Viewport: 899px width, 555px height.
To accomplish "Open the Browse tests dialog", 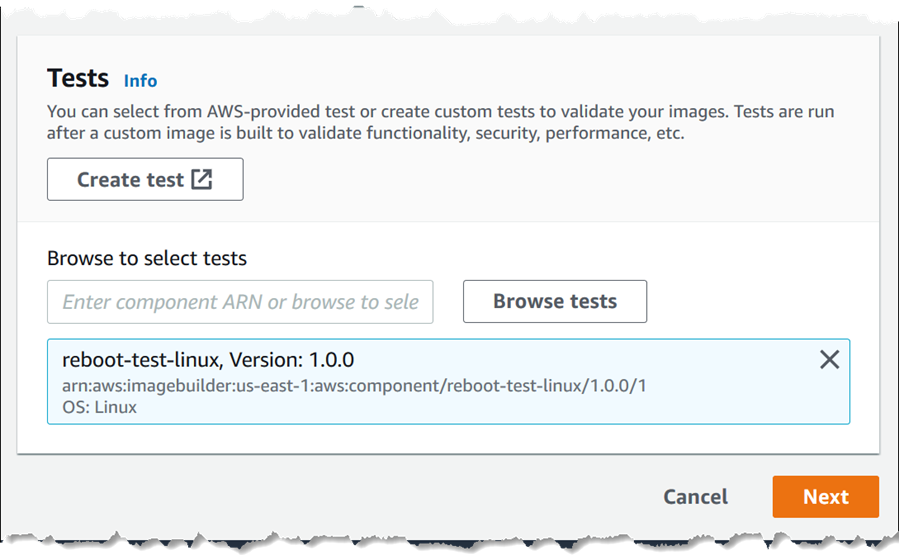I will click(554, 302).
